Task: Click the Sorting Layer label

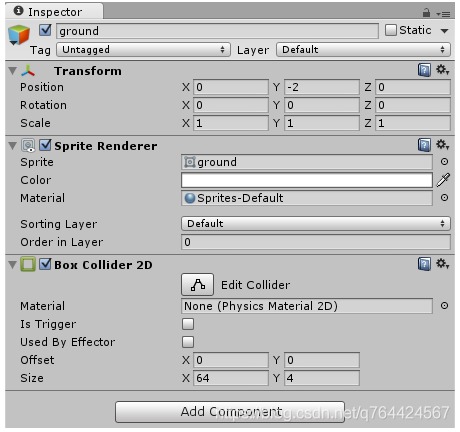Action: [x=59, y=224]
